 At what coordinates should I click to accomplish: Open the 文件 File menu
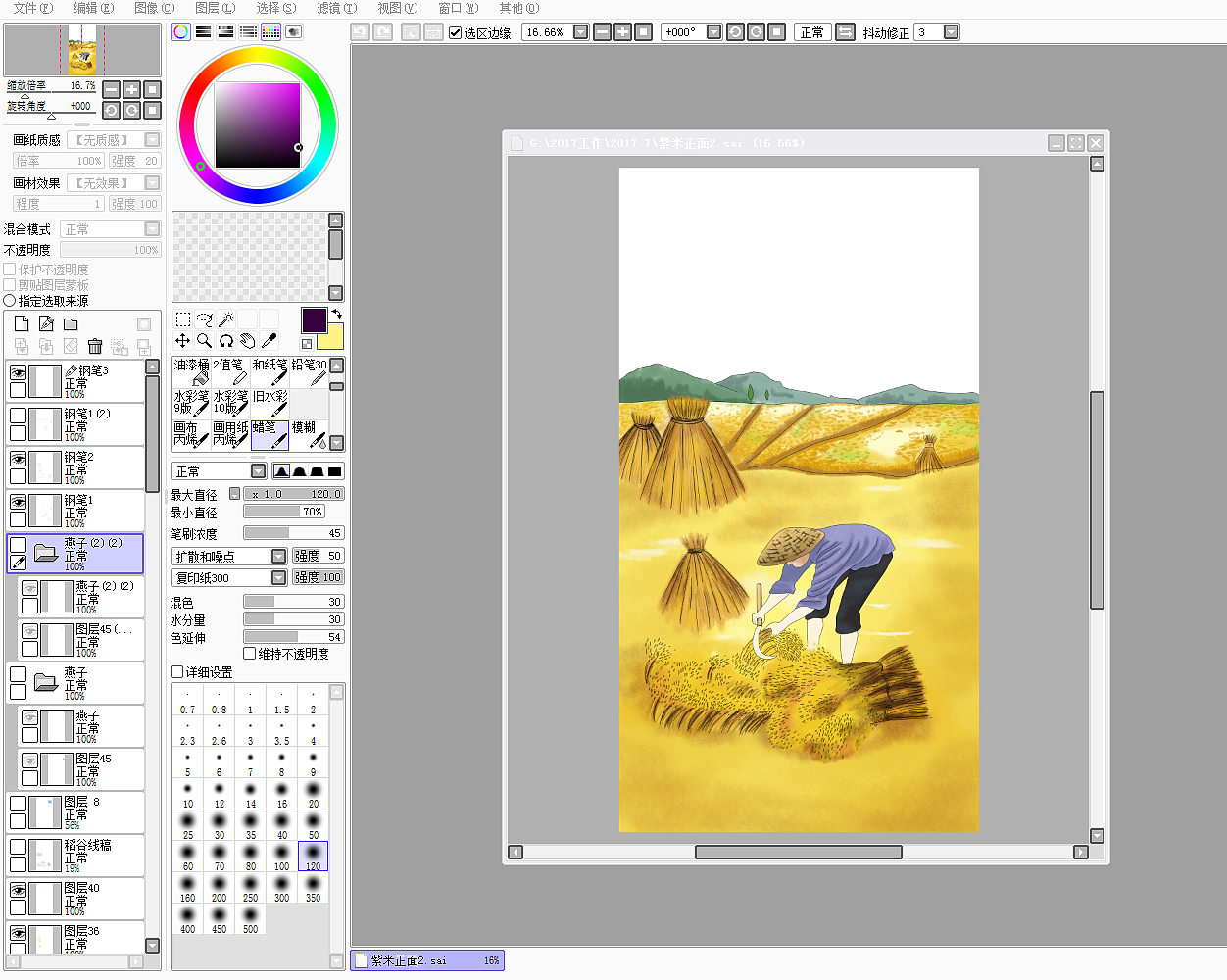pos(32,8)
